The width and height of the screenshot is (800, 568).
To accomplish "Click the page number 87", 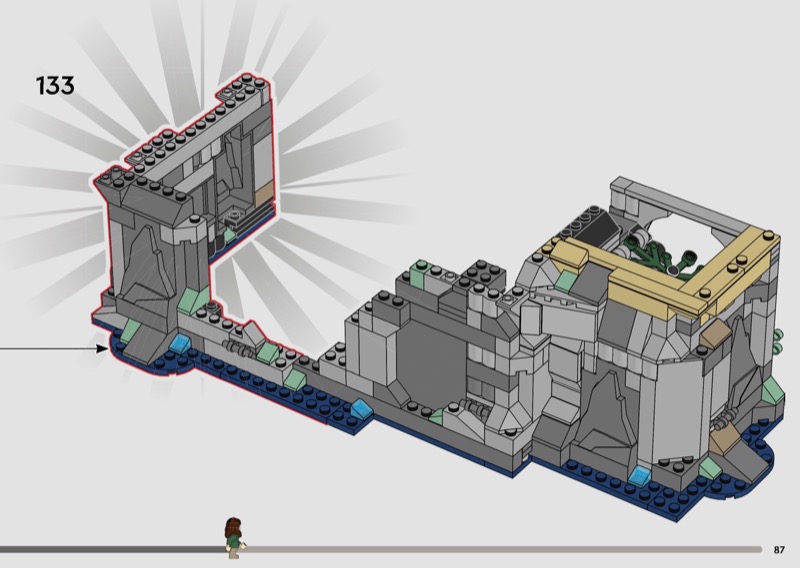I will (780, 549).
